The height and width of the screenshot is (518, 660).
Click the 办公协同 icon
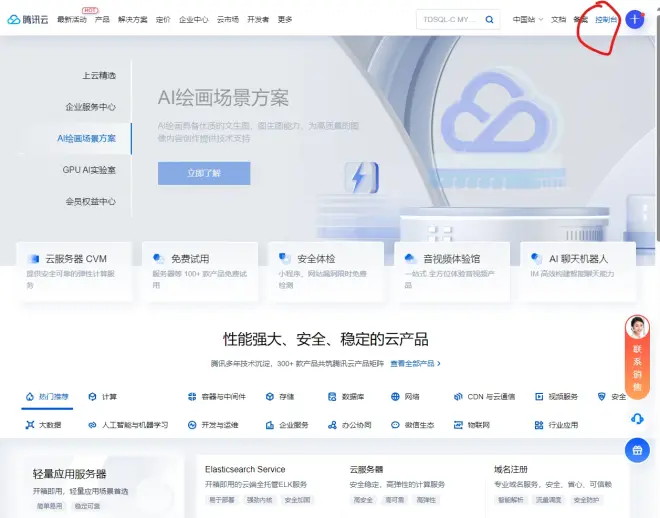(332, 425)
